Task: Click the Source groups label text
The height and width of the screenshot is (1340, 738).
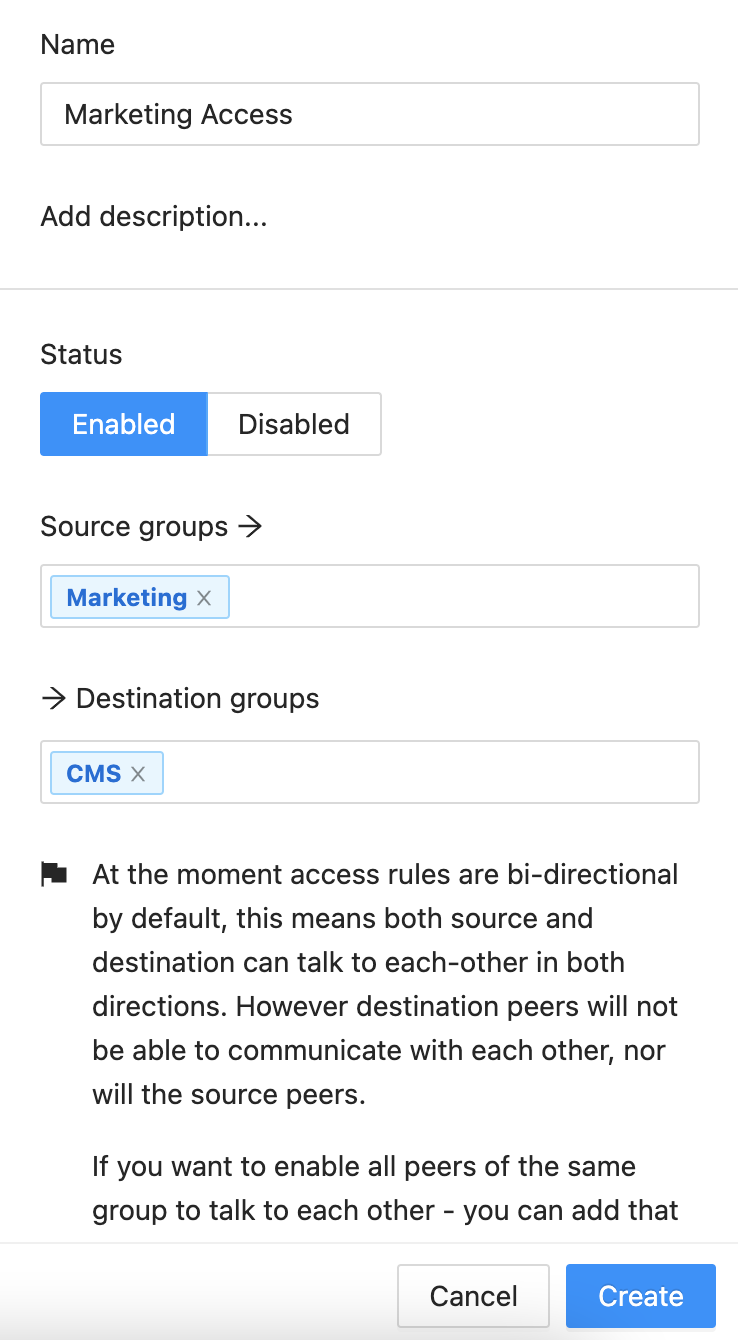Action: (134, 527)
